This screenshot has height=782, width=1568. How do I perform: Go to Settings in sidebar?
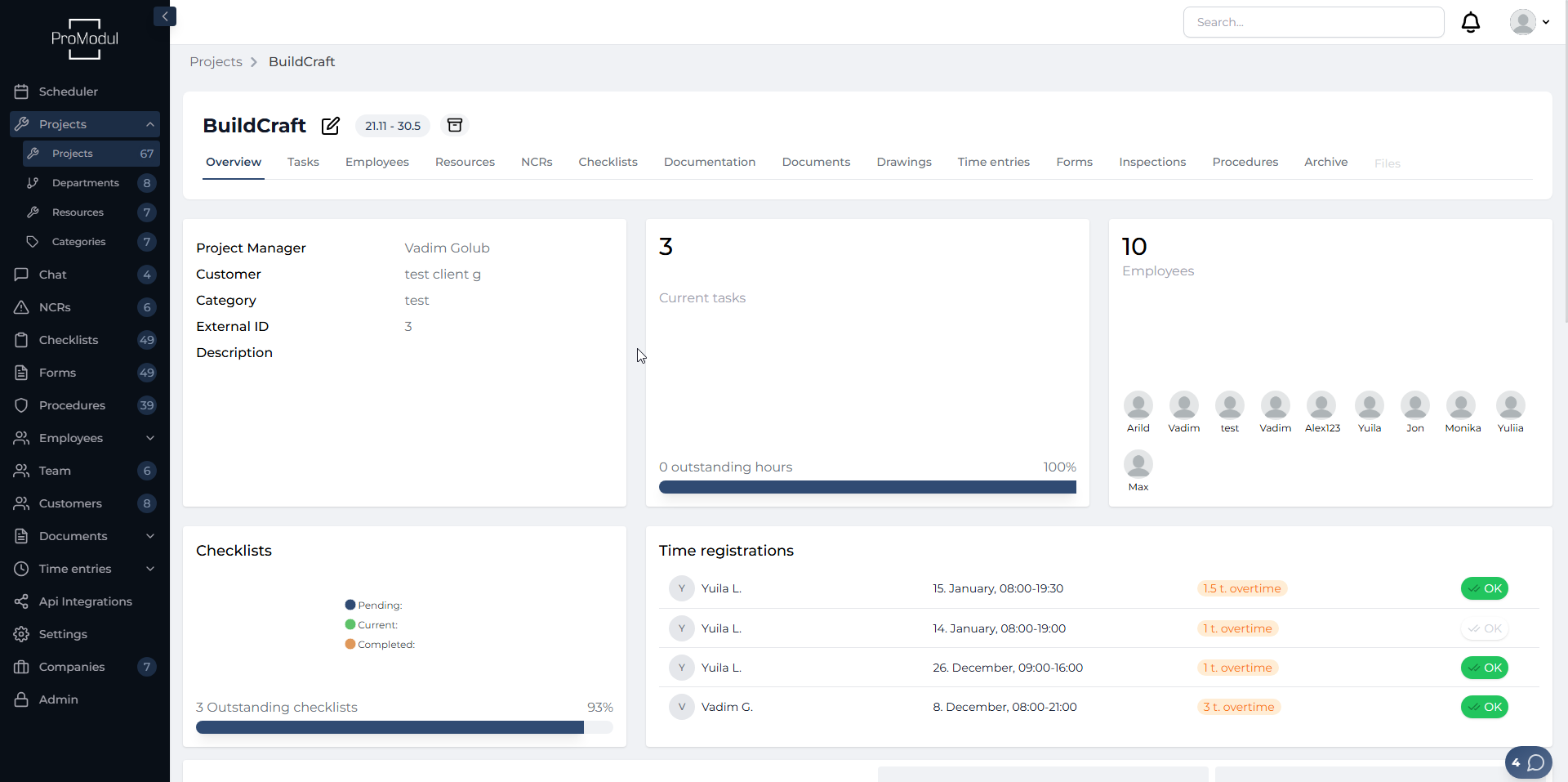tap(63, 634)
